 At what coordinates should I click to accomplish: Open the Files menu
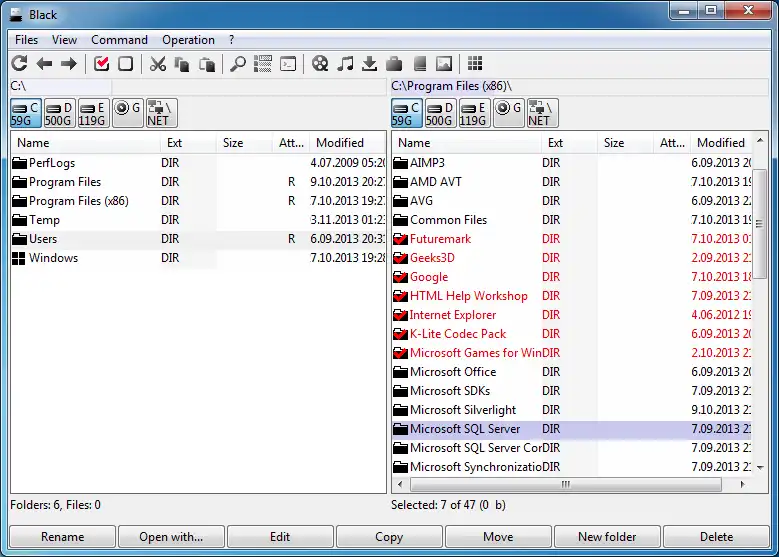click(26, 40)
